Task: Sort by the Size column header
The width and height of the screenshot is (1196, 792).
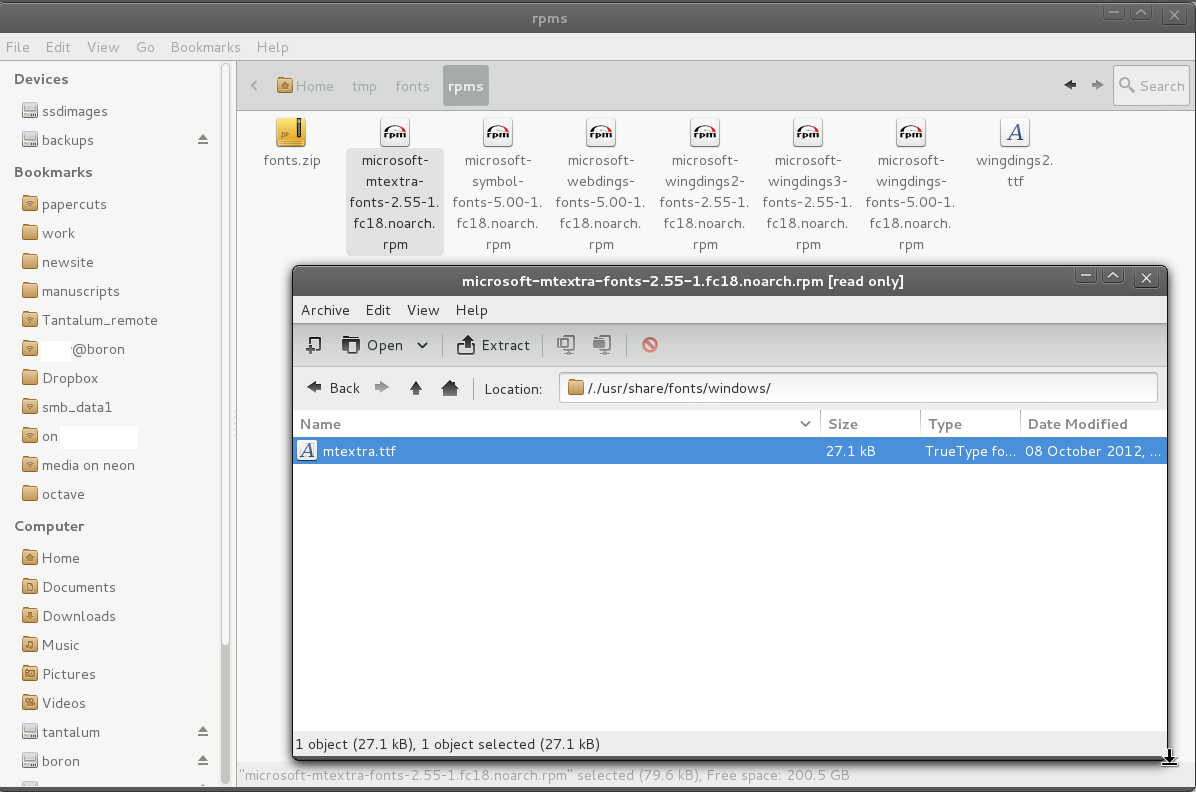Action: pyautogui.click(x=870, y=423)
